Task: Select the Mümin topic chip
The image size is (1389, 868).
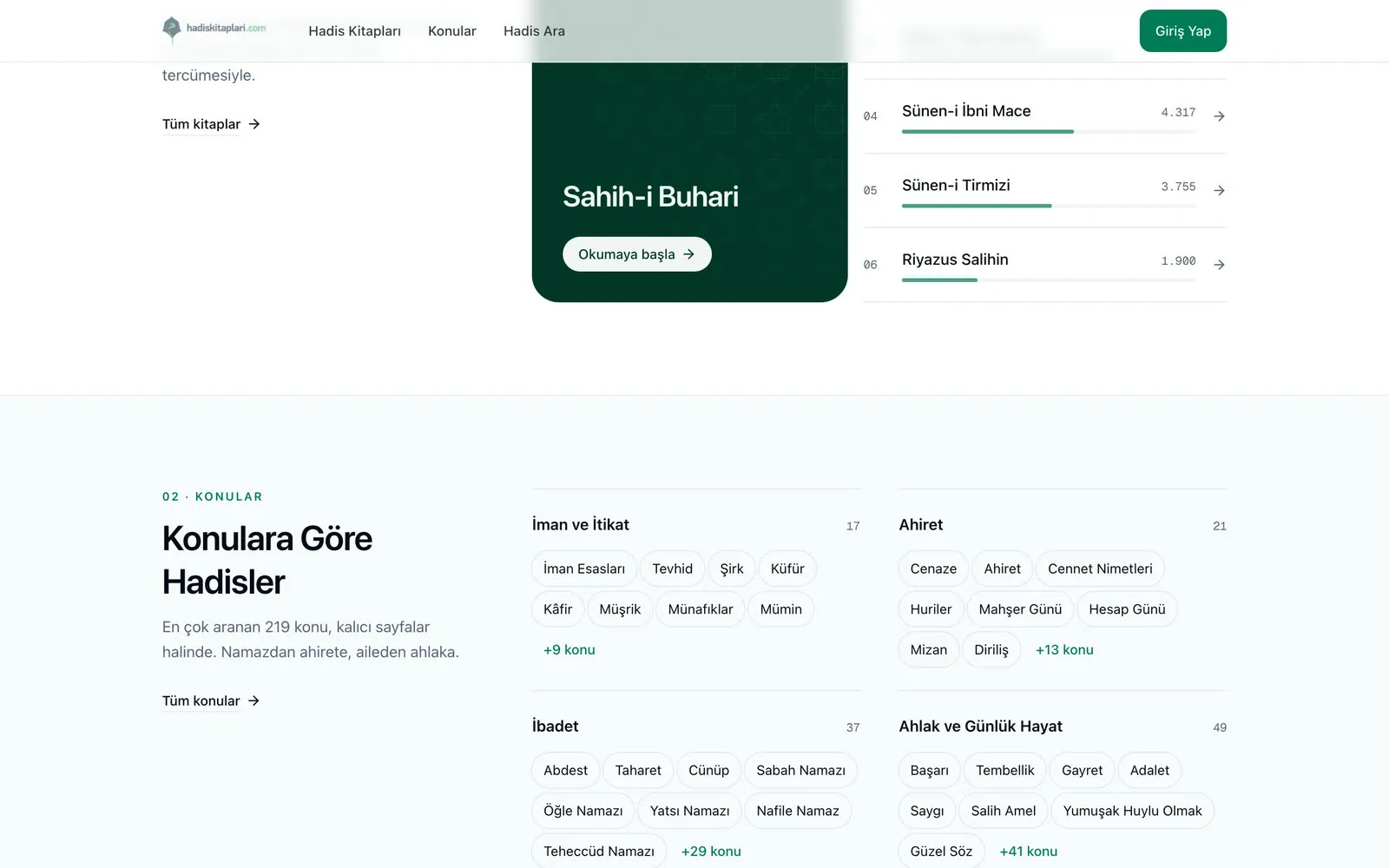Action: click(781, 609)
